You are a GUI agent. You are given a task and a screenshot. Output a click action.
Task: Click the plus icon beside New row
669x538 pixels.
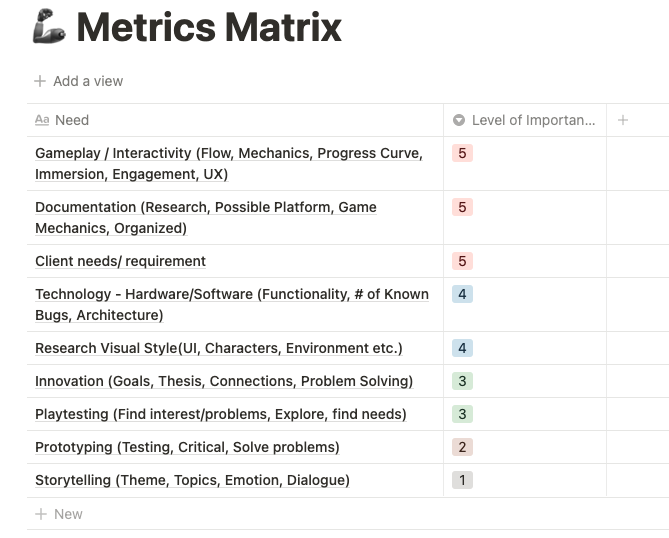point(41,514)
